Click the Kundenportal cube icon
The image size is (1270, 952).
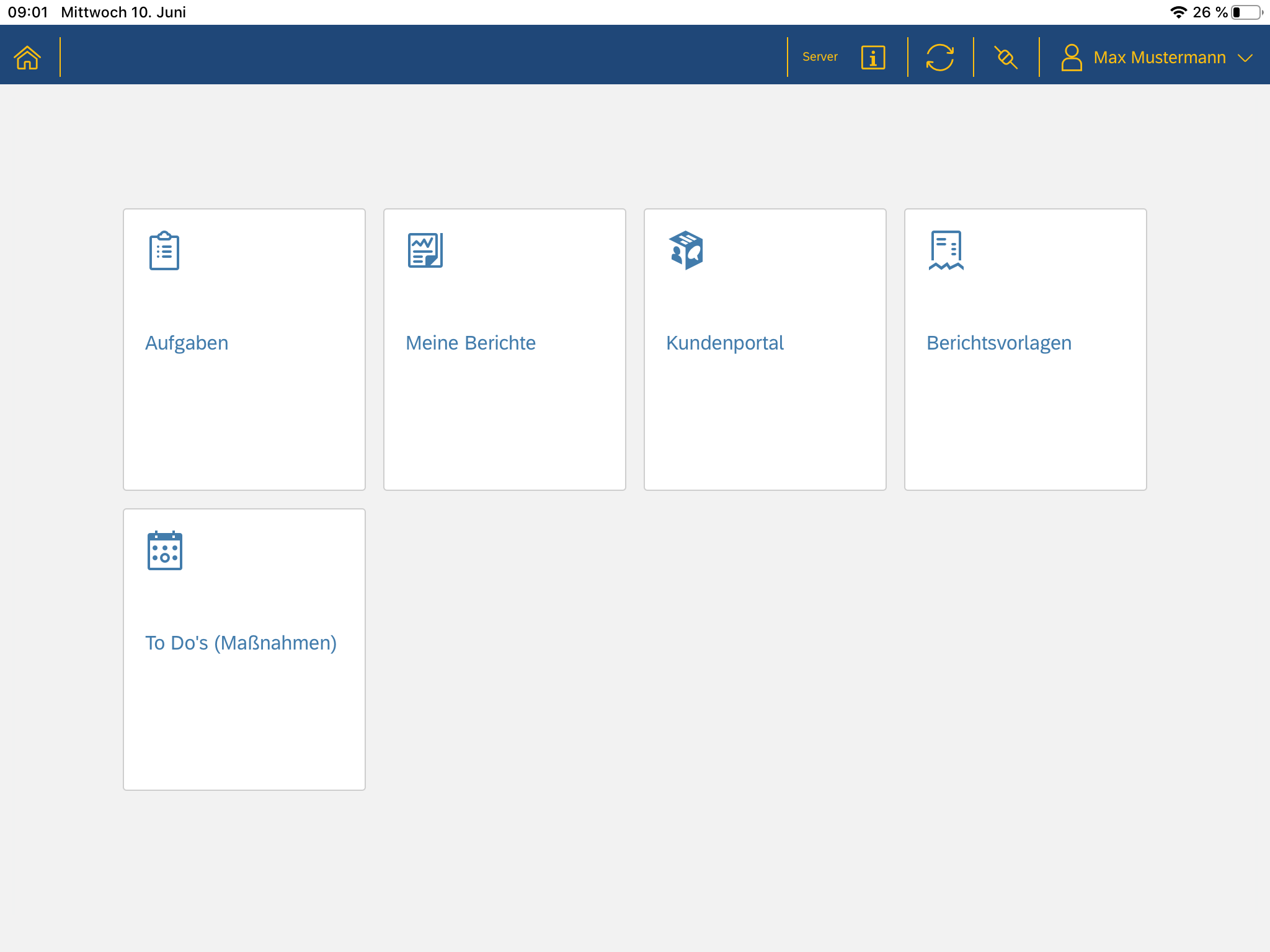[686, 250]
